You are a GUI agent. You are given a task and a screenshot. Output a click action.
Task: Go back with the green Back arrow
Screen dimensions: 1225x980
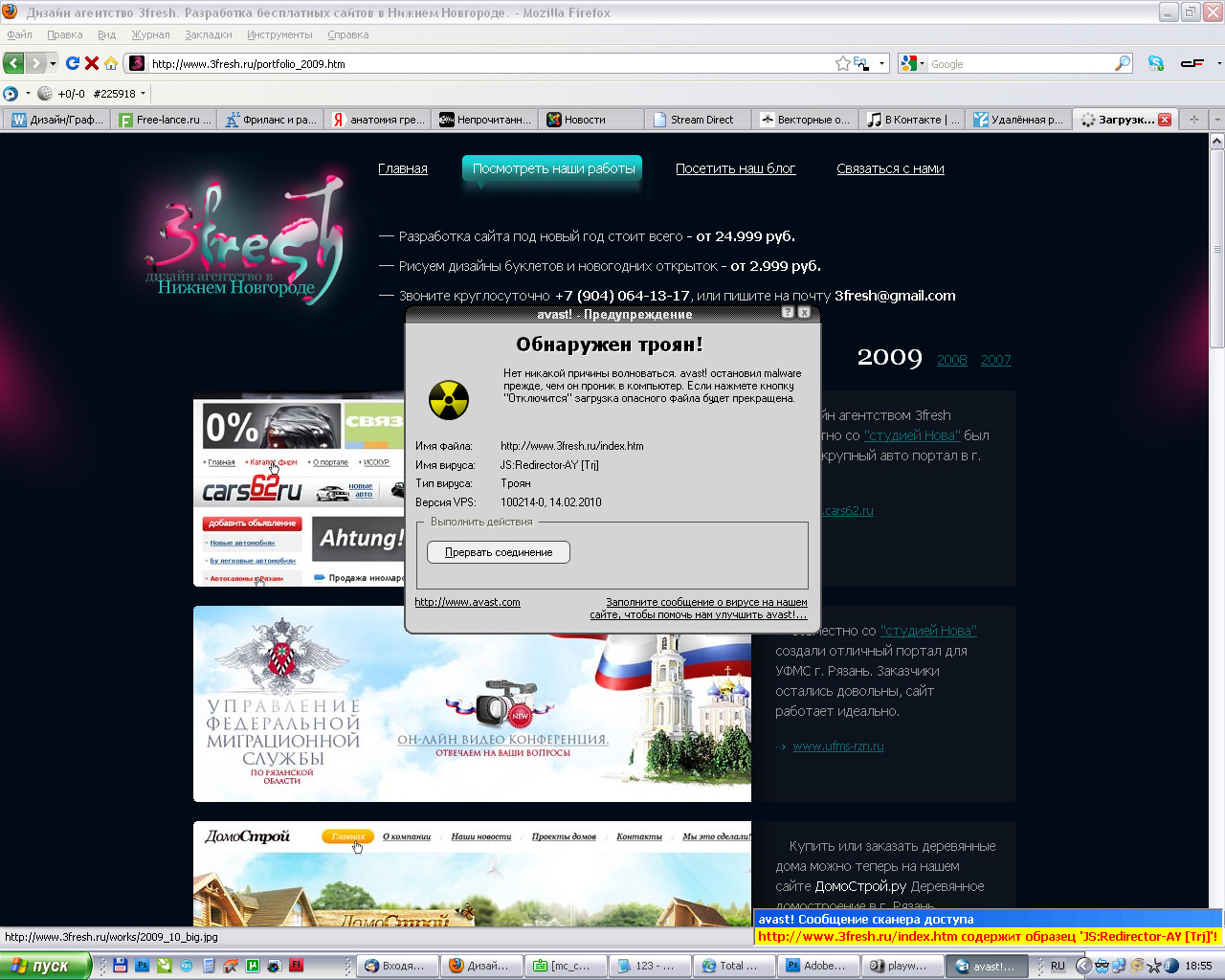click(14, 63)
